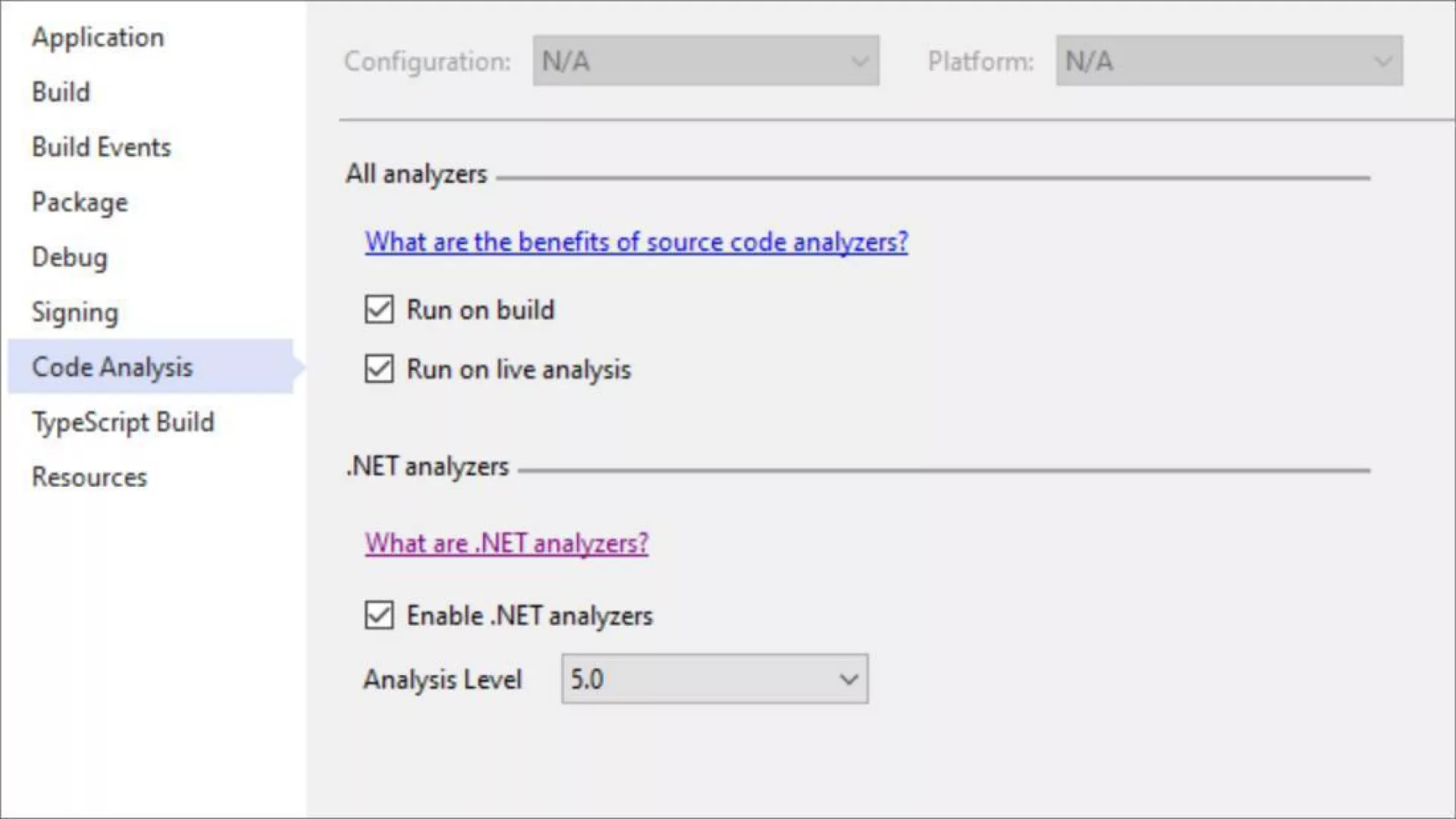Switch to the Signing tab
The height and width of the screenshot is (819, 1456).
tap(74, 312)
